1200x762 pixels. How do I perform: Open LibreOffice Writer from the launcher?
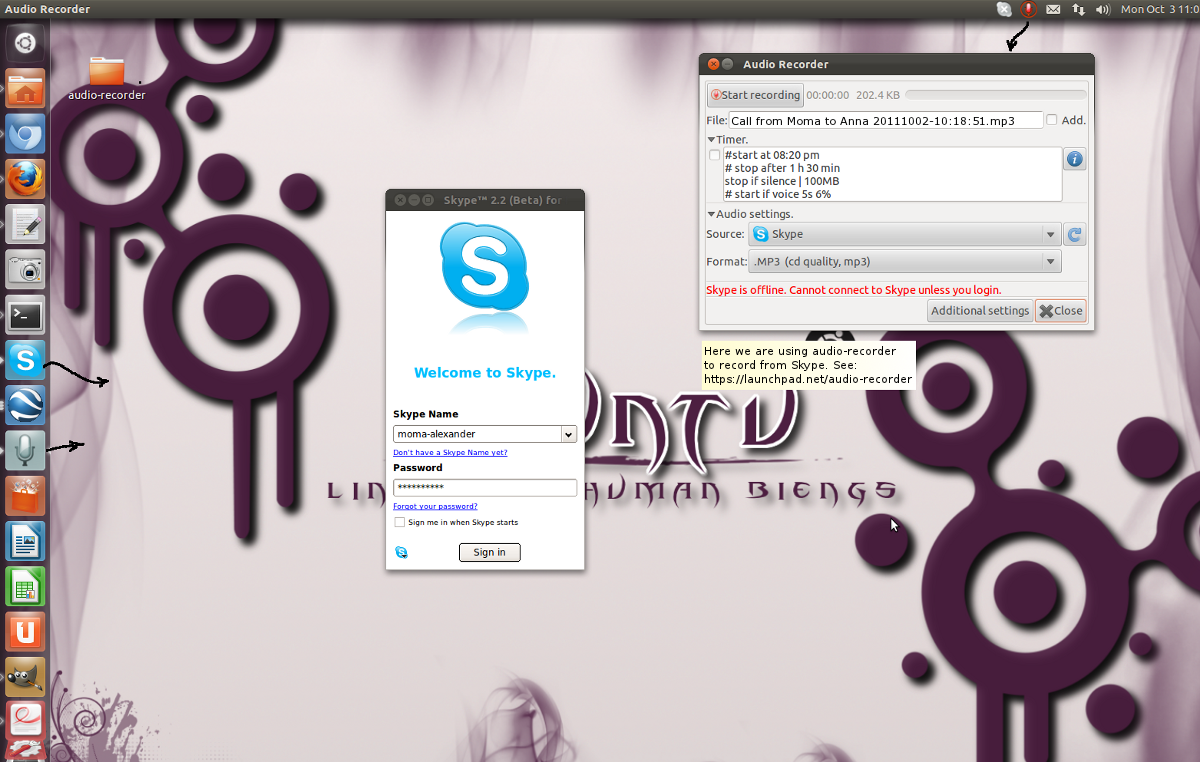tap(25, 541)
